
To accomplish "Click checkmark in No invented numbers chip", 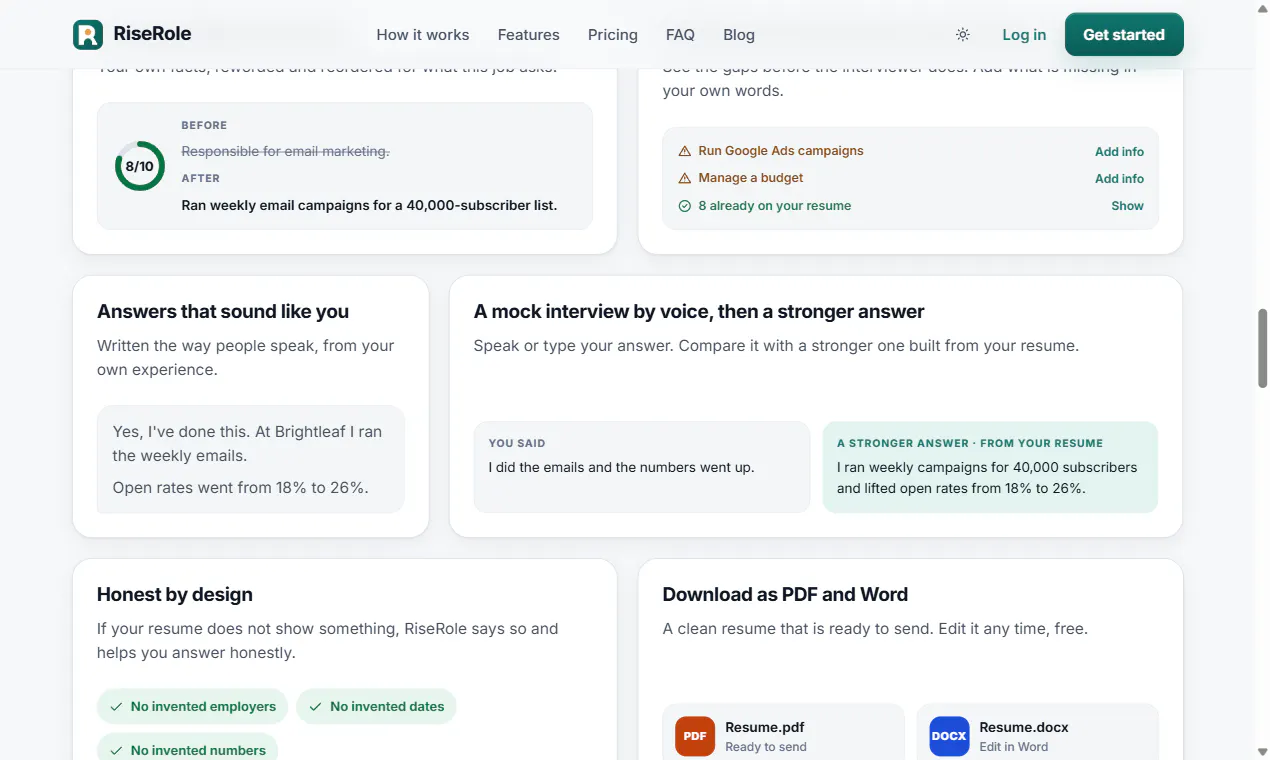I will [118, 750].
